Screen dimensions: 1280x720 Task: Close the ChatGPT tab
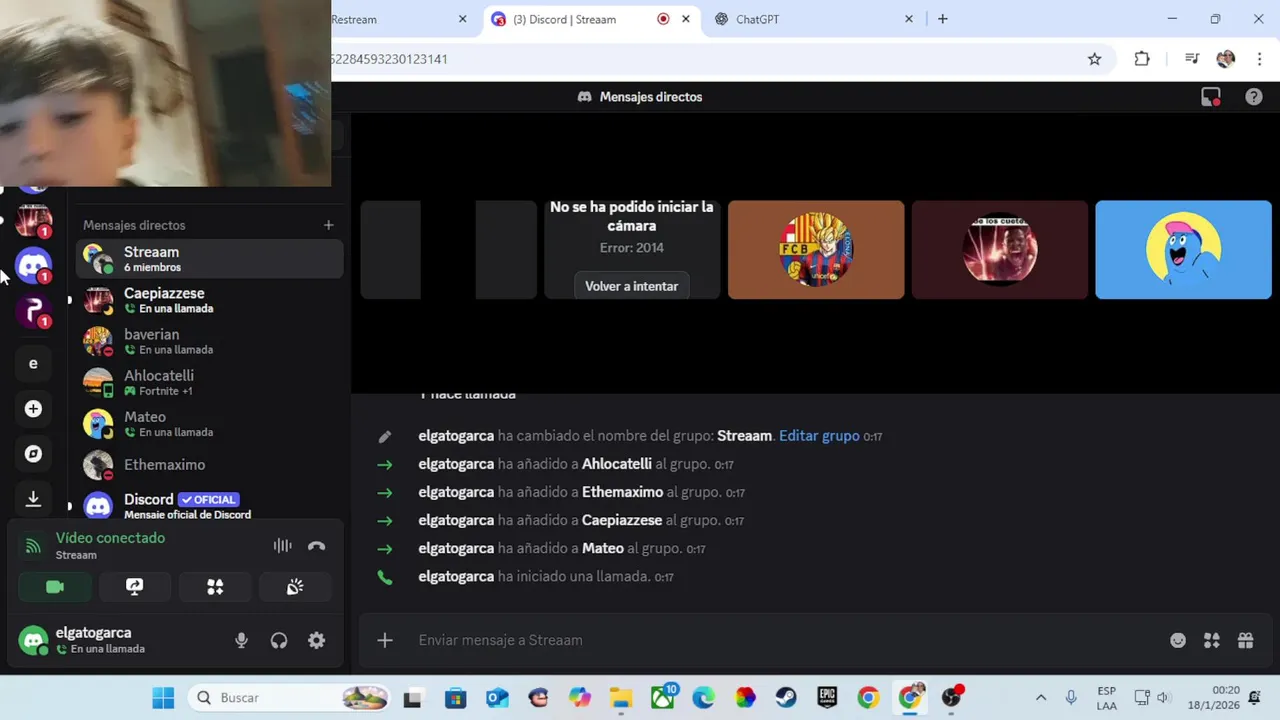coord(909,19)
